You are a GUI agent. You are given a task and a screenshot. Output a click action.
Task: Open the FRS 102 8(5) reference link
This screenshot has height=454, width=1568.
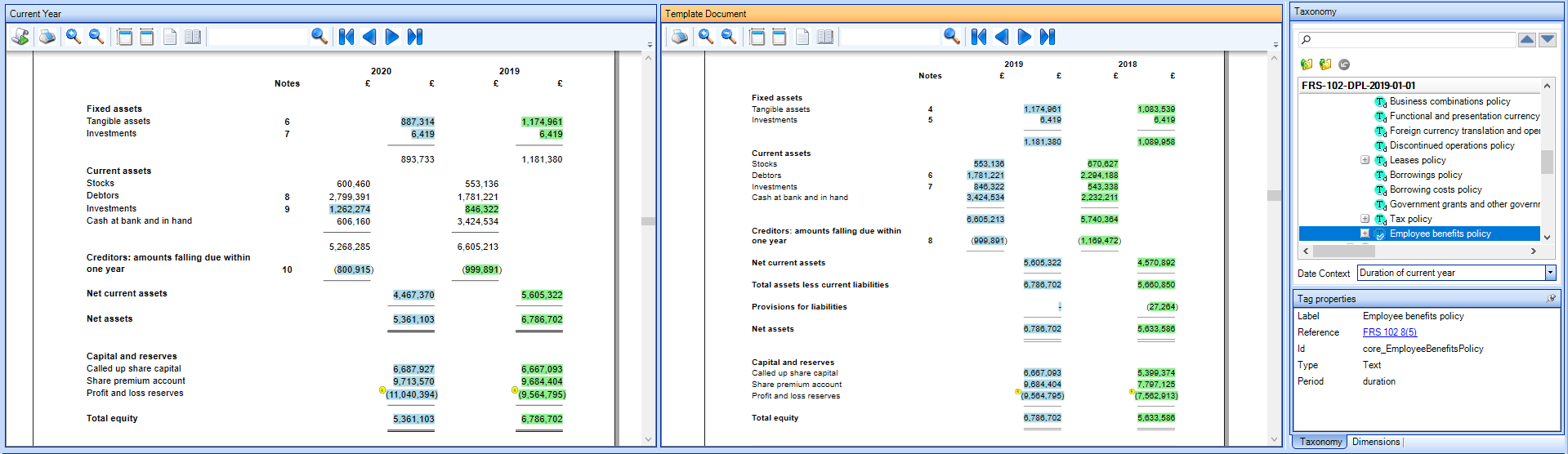click(1390, 332)
